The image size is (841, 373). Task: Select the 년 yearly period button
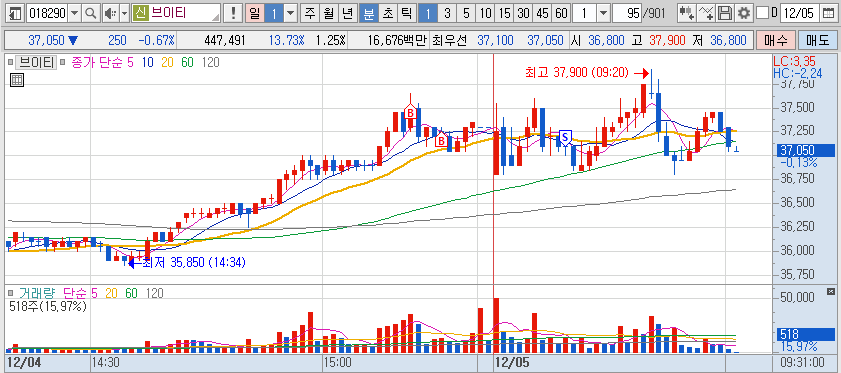[x=348, y=13]
